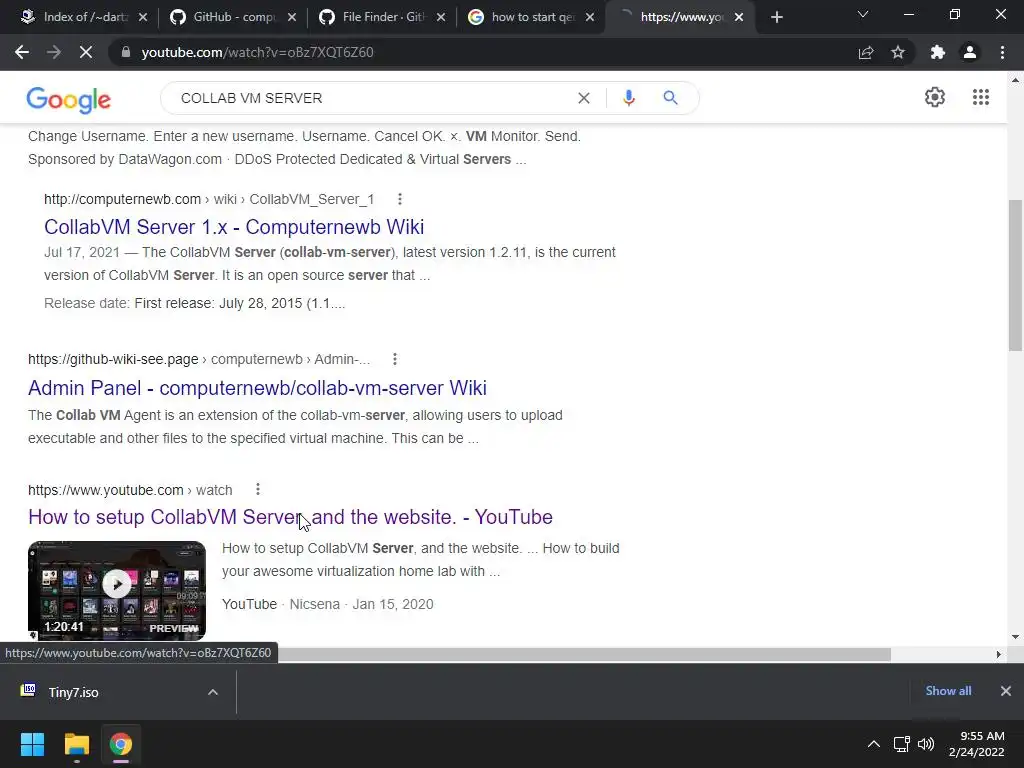
Task: Click the 'https://github-wiki-see.page' breadcrumb text
Action: [x=113, y=359]
